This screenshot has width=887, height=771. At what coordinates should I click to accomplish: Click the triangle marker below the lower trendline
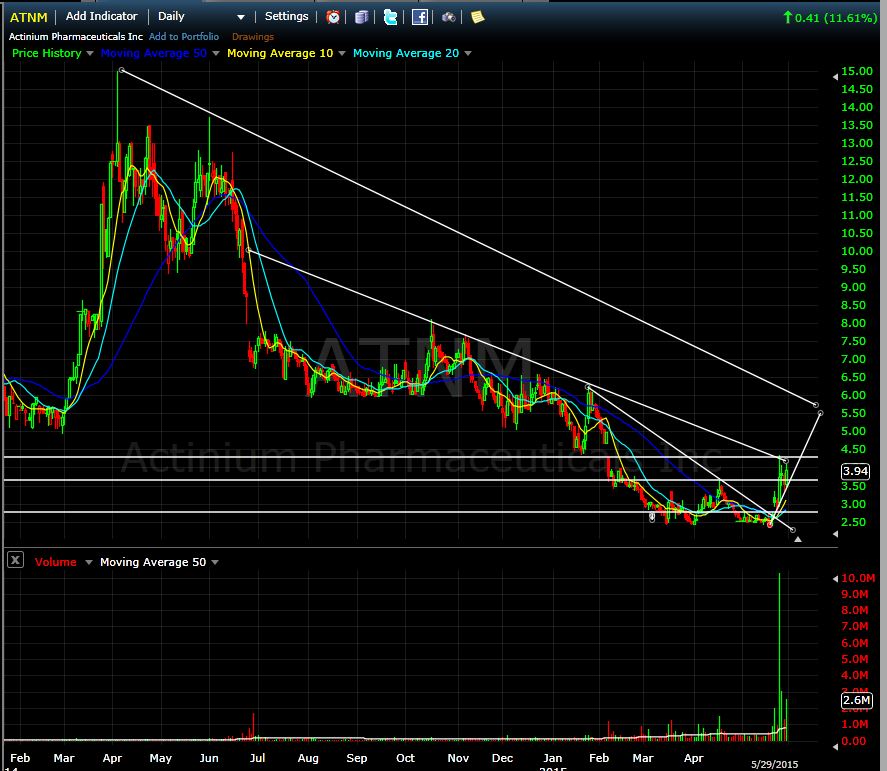(798, 539)
